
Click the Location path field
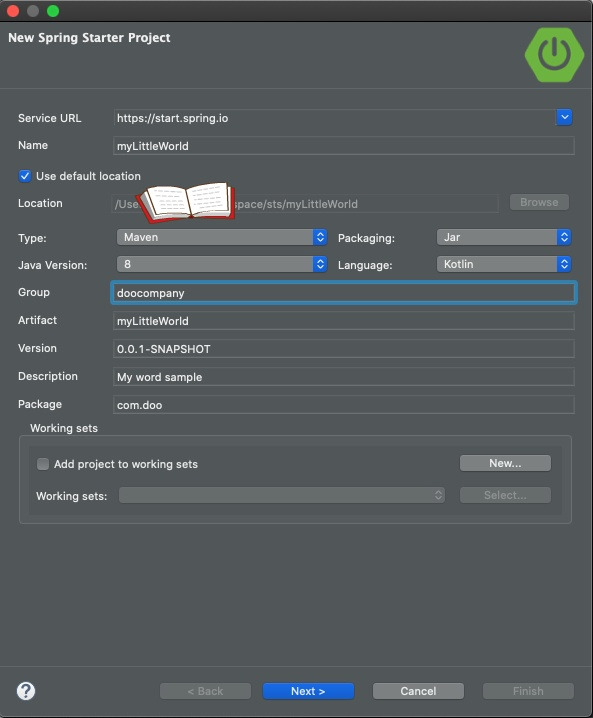point(305,204)
